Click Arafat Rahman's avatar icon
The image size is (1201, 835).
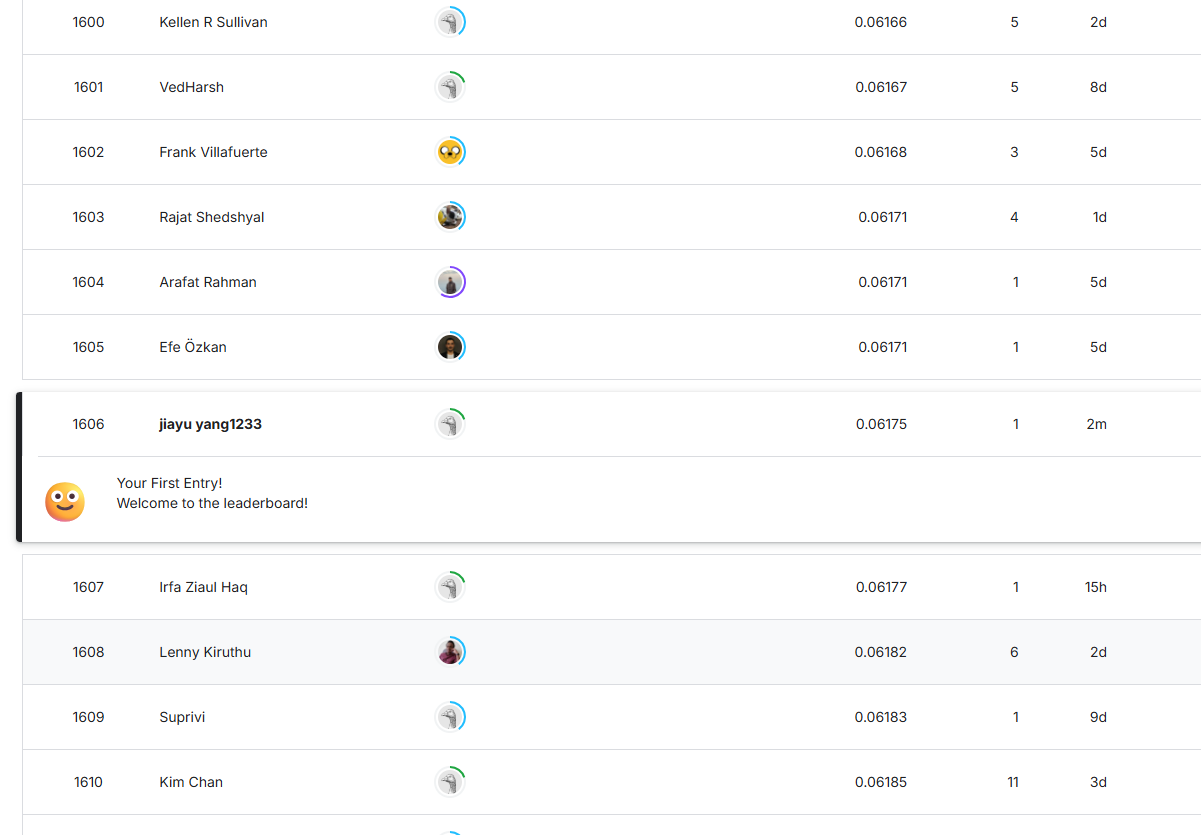(x=450, y=282)
